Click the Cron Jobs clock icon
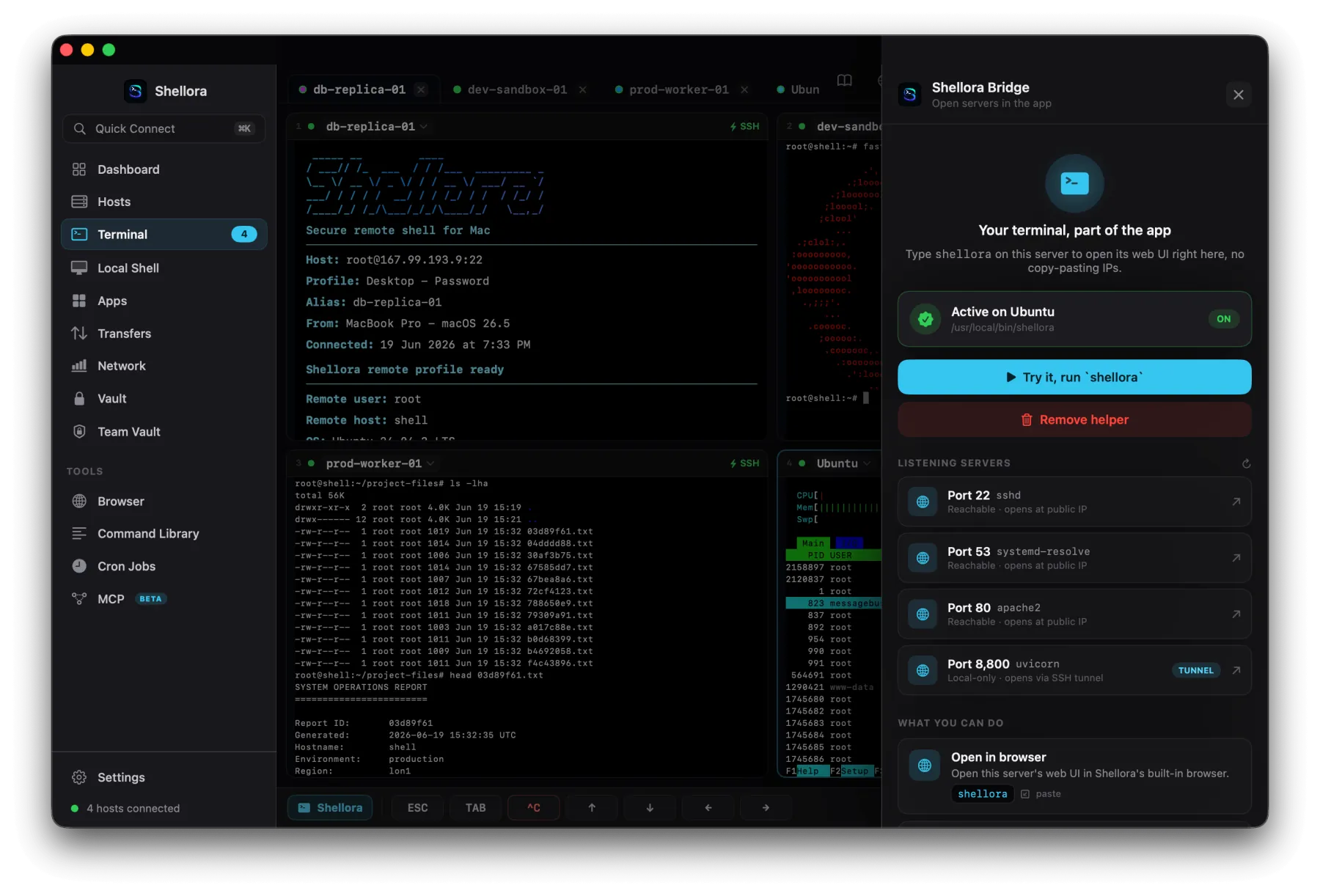Screen dimensions: 1320x896 pyautogui.click(x=79, y=566)
